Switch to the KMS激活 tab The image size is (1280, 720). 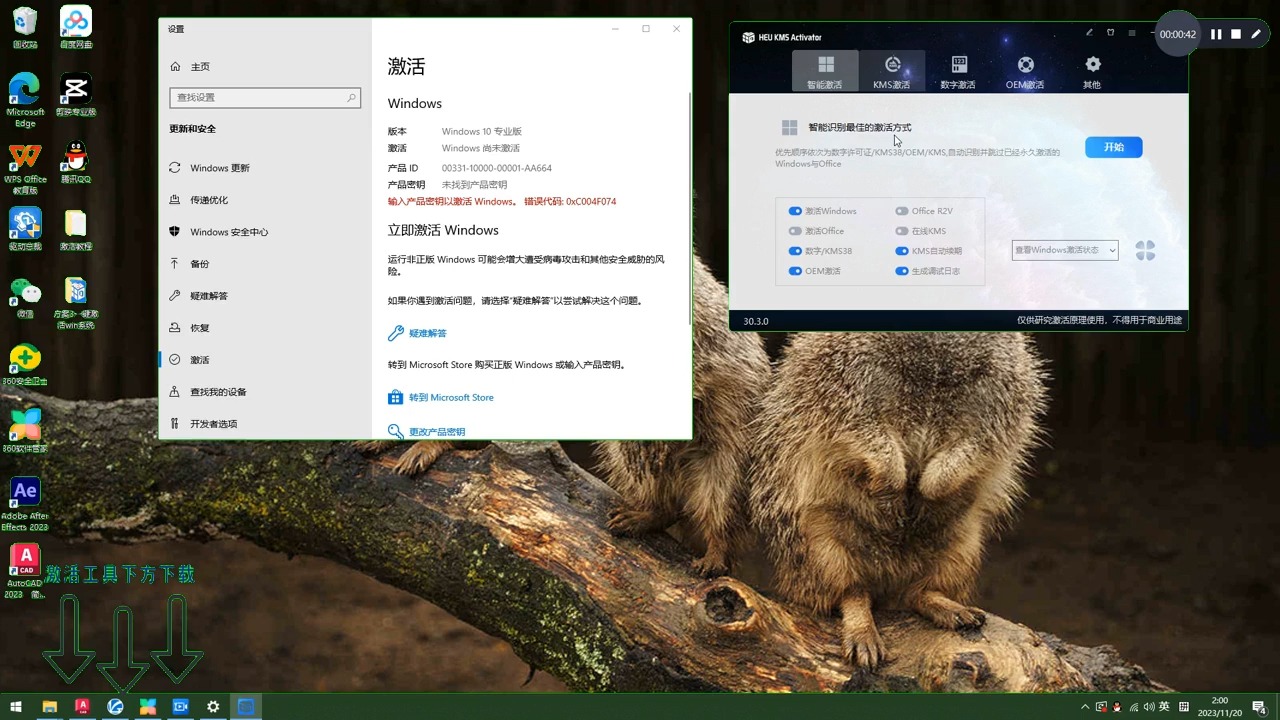[892, 71]
